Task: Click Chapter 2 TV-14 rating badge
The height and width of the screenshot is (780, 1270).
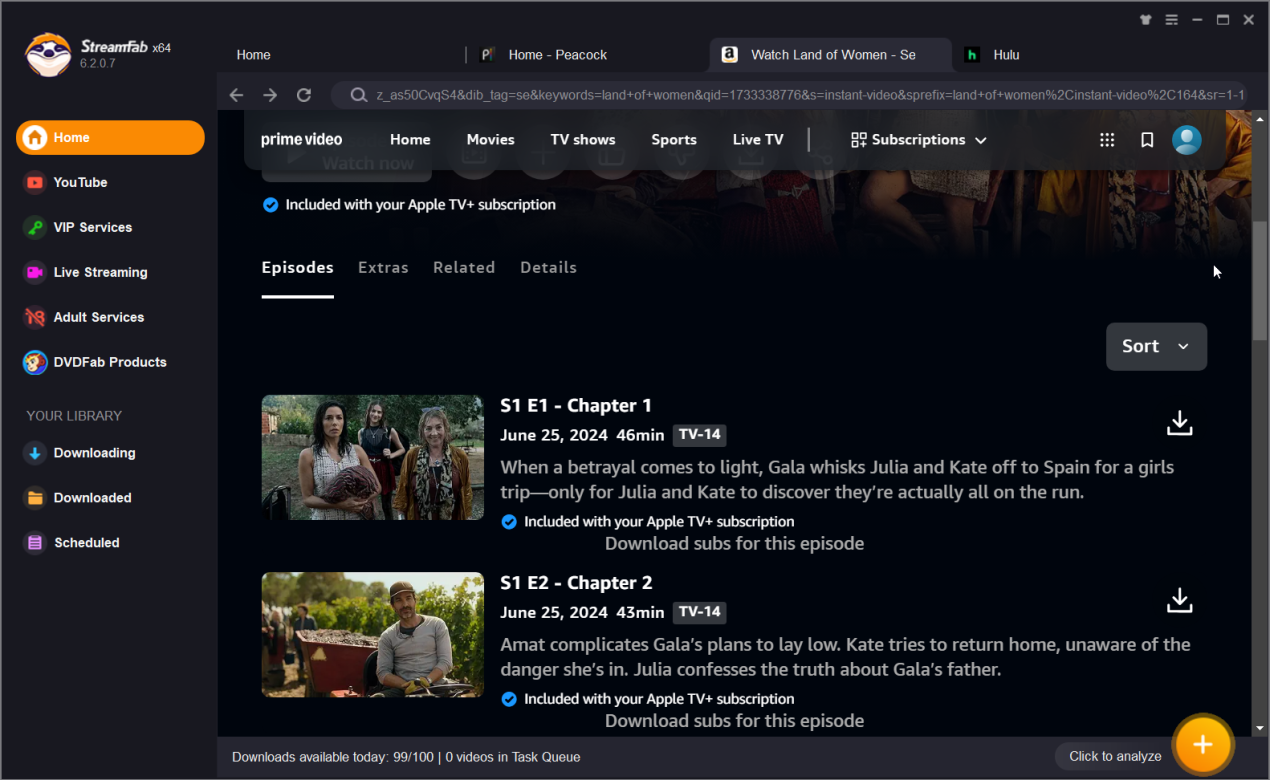Action: pos(699,612)
